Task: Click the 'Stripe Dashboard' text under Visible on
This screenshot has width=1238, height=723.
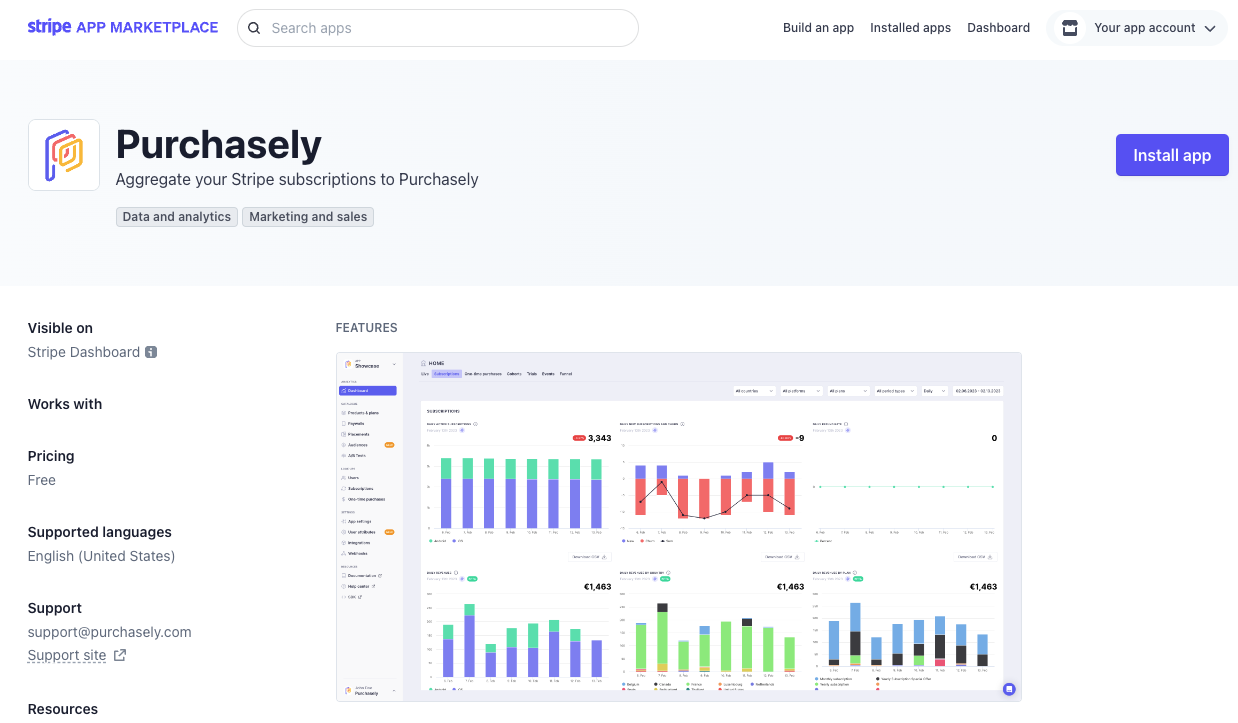Action: point(84,352)
